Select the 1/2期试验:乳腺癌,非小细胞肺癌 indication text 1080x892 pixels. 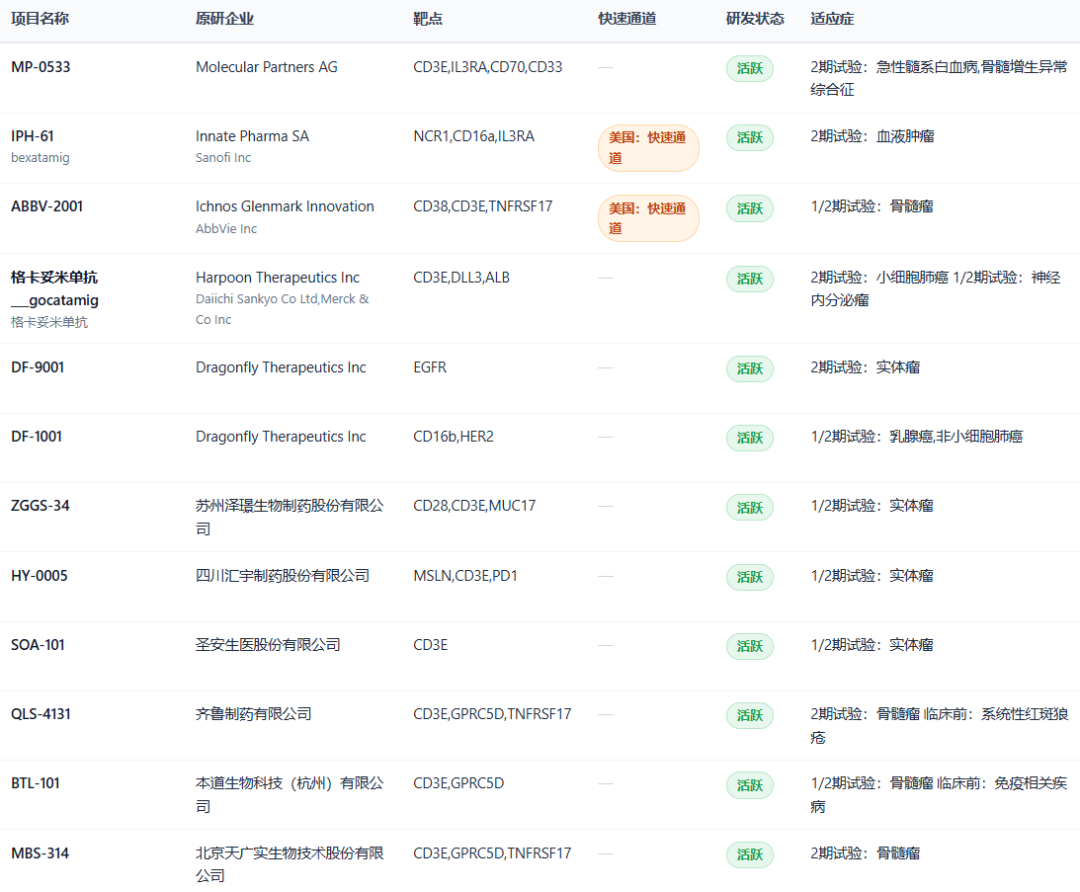pyautogui.click(x=917, y=436)
